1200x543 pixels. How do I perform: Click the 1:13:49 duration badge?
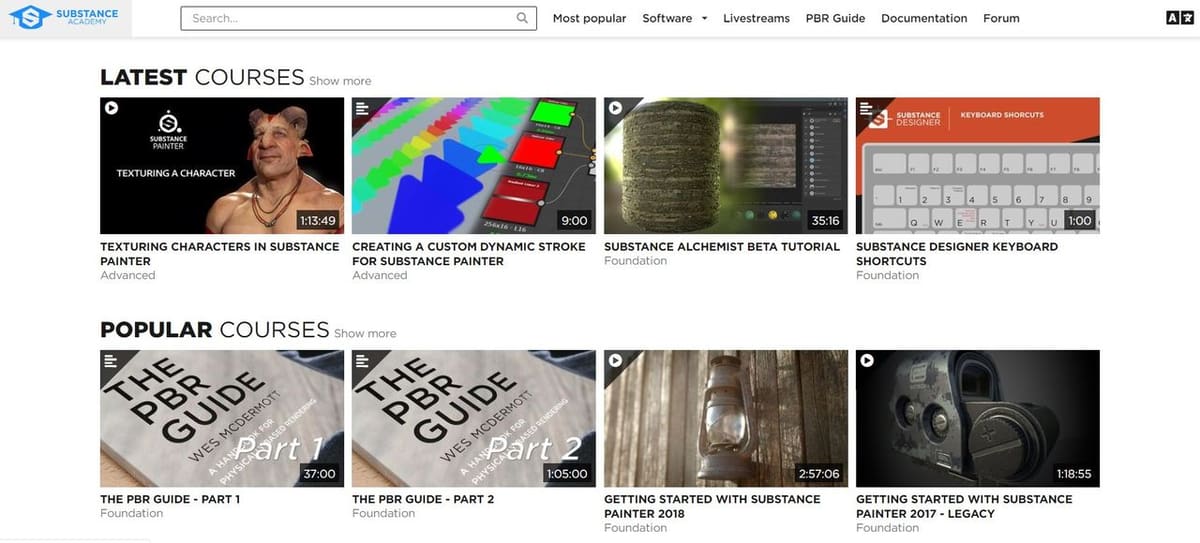317,221
